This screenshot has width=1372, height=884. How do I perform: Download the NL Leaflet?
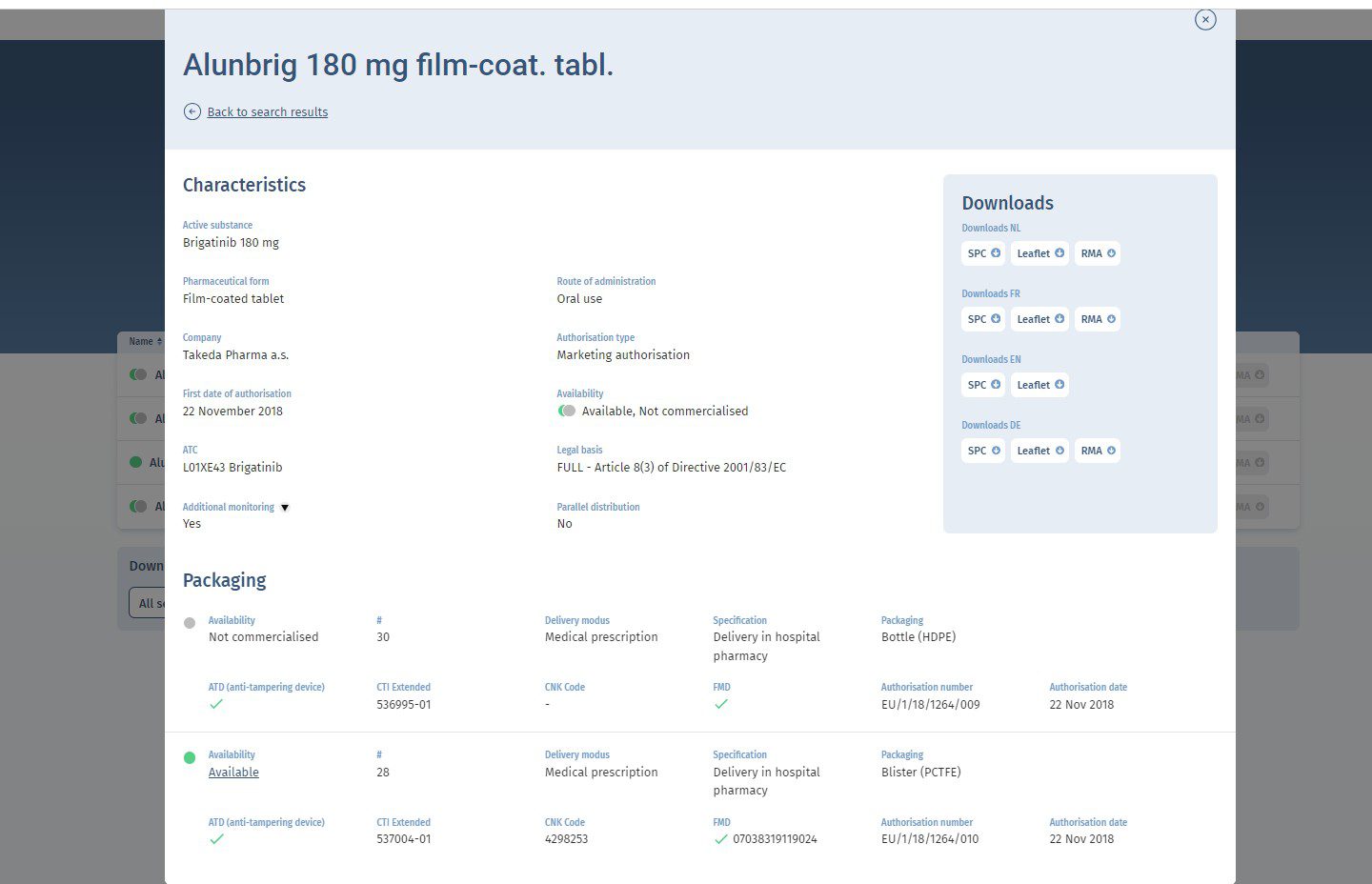[x=1039, y=253]
